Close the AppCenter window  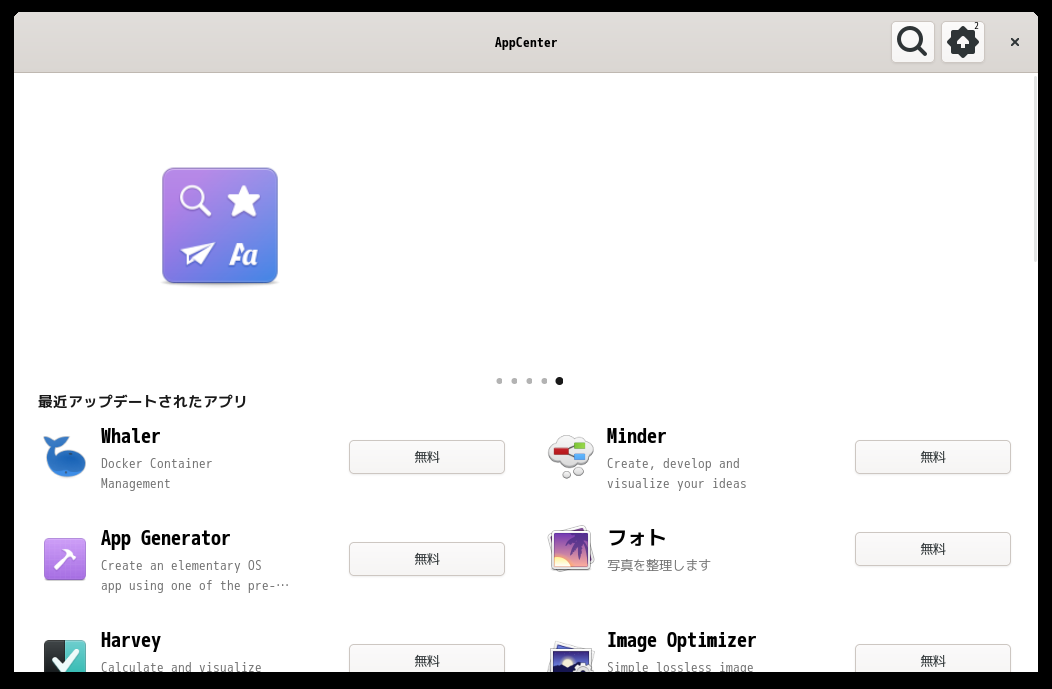[x=1014, y=41]
